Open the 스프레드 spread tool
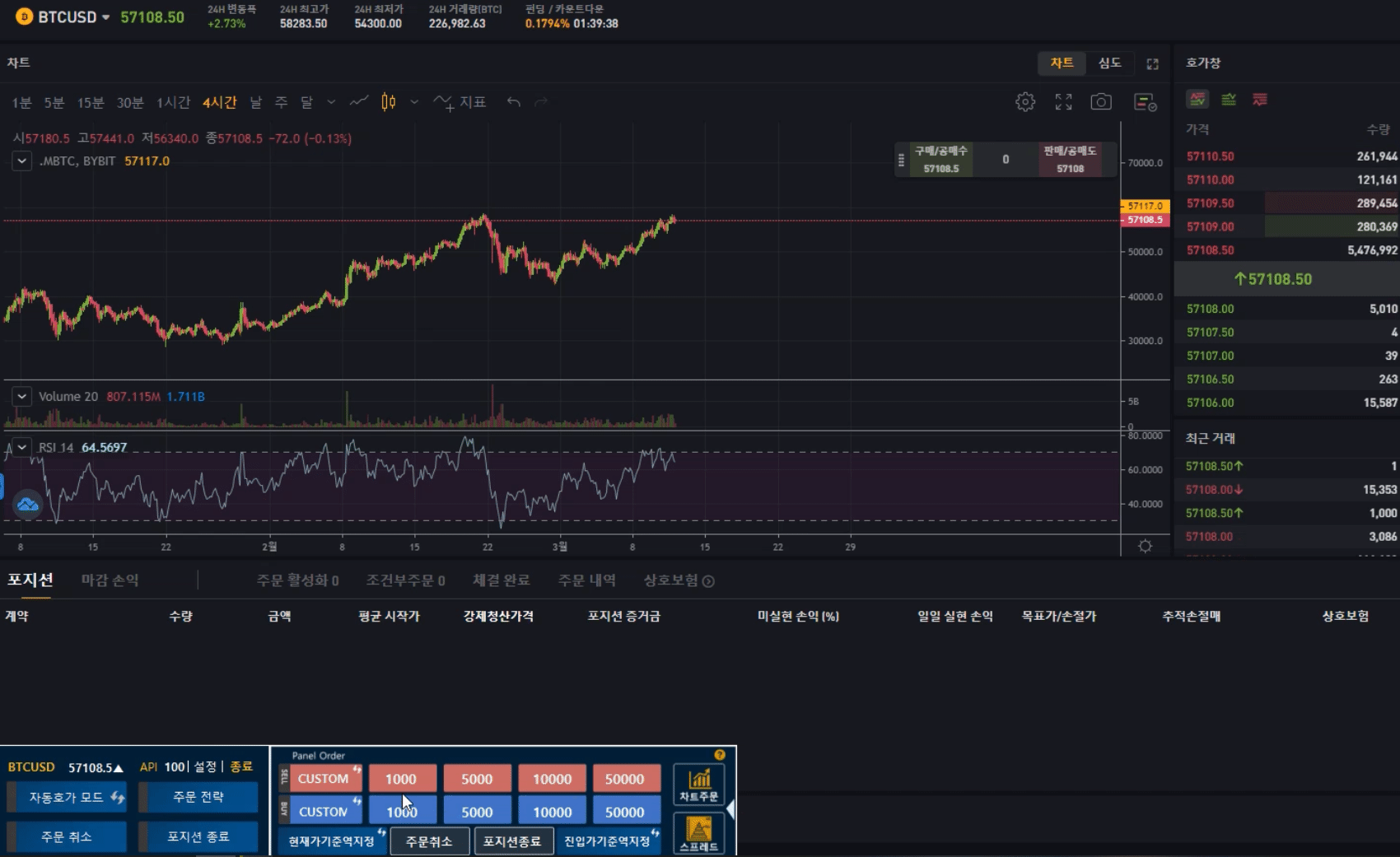 coord(699,833)
